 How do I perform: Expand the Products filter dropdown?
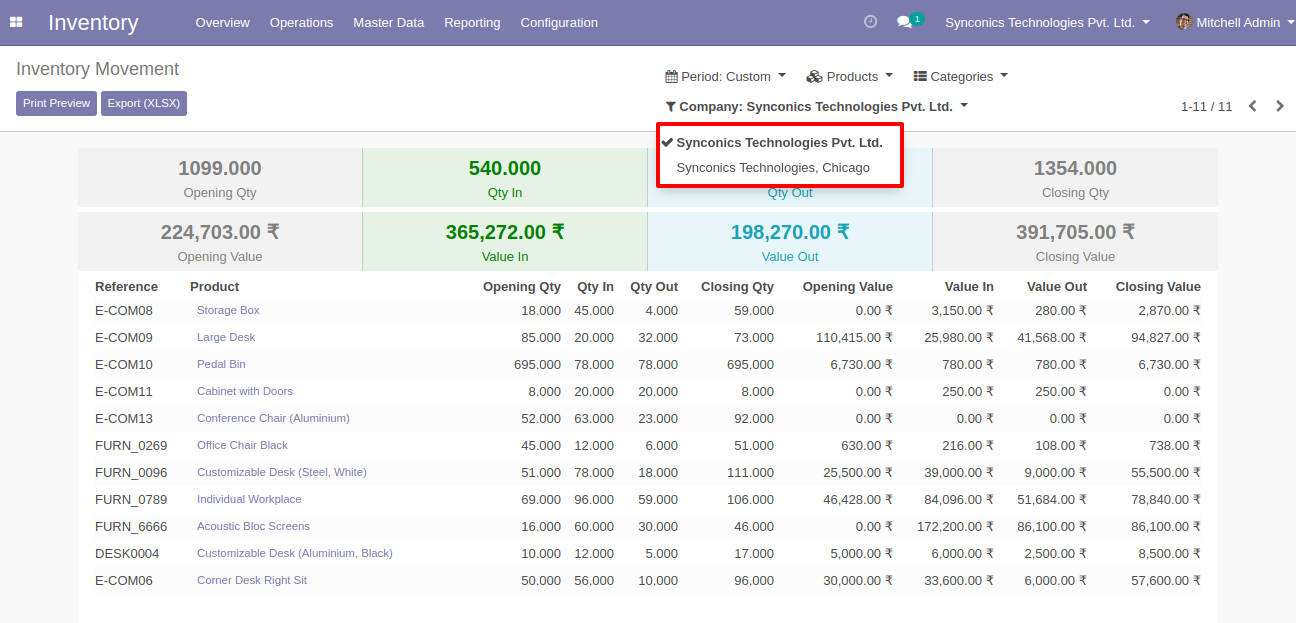pyautogui.click(x=850, y=77)
